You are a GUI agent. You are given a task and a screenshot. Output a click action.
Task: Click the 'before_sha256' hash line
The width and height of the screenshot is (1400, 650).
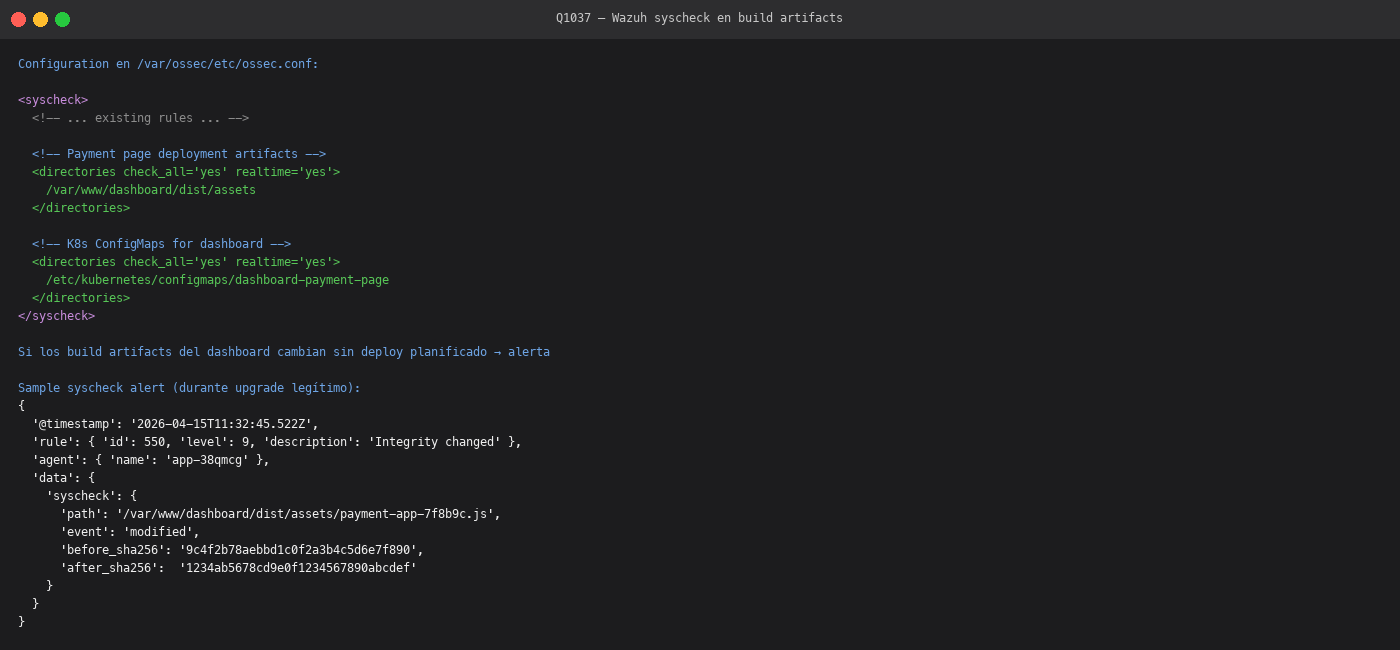pyautogui.click(x=242, y=550)
